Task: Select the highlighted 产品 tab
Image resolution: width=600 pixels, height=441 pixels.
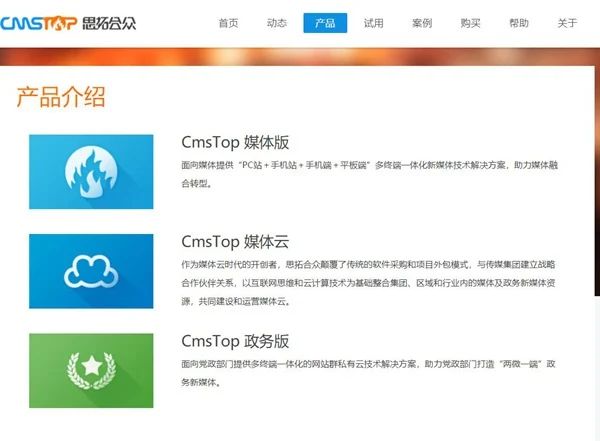Action: pyautogui.click(x=325, y=23)
